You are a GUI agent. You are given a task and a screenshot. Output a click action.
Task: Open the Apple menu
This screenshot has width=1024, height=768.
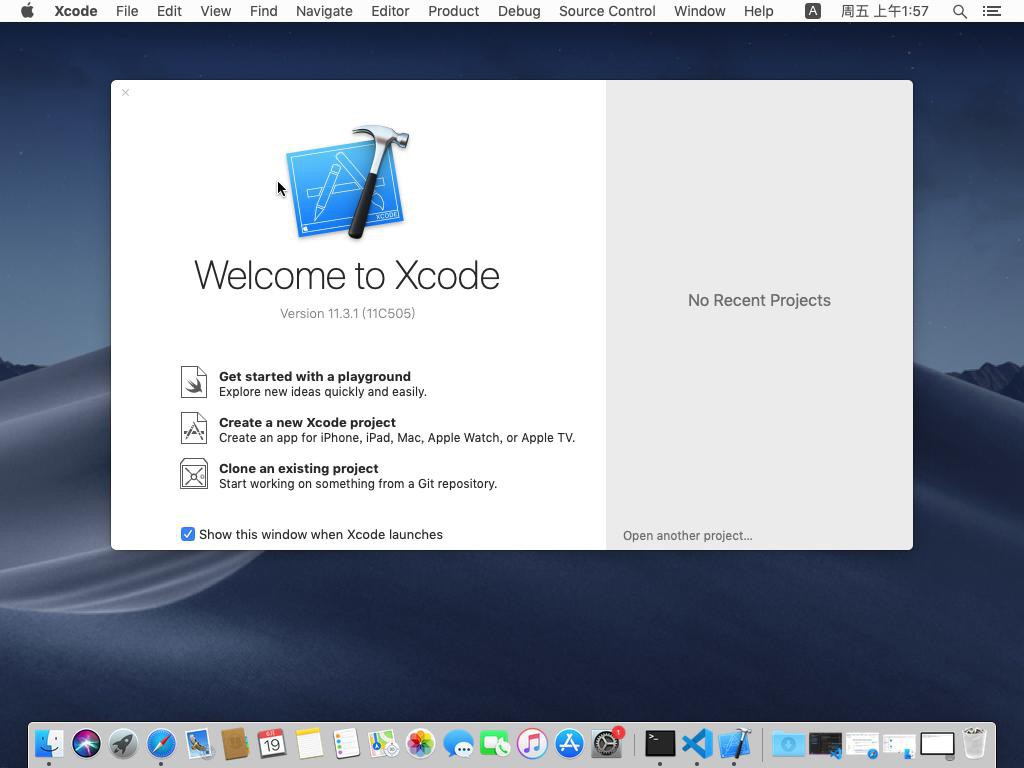[27, 11]
